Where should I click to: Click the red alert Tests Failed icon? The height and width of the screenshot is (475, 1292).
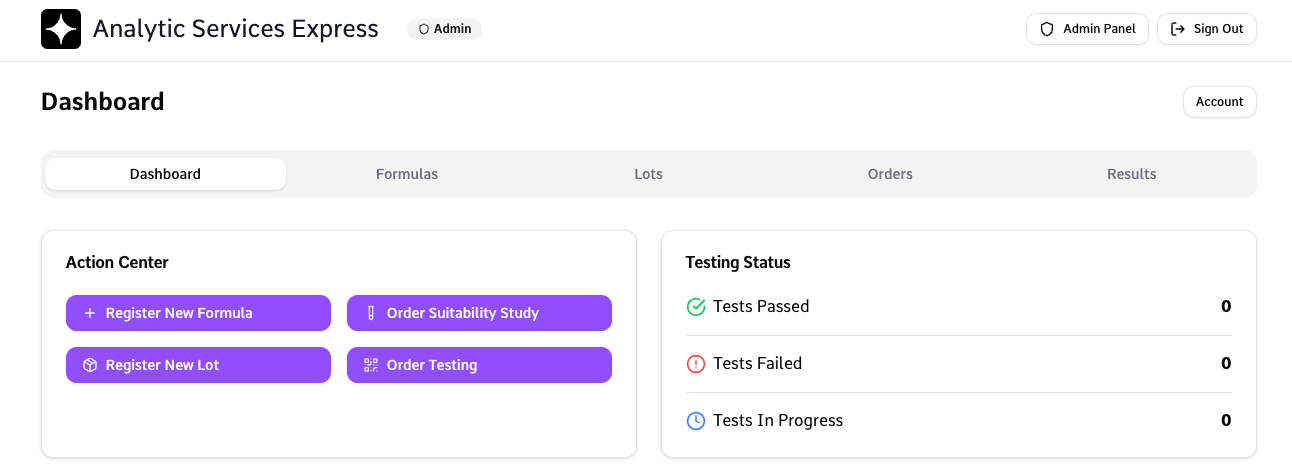pos(696,364)
